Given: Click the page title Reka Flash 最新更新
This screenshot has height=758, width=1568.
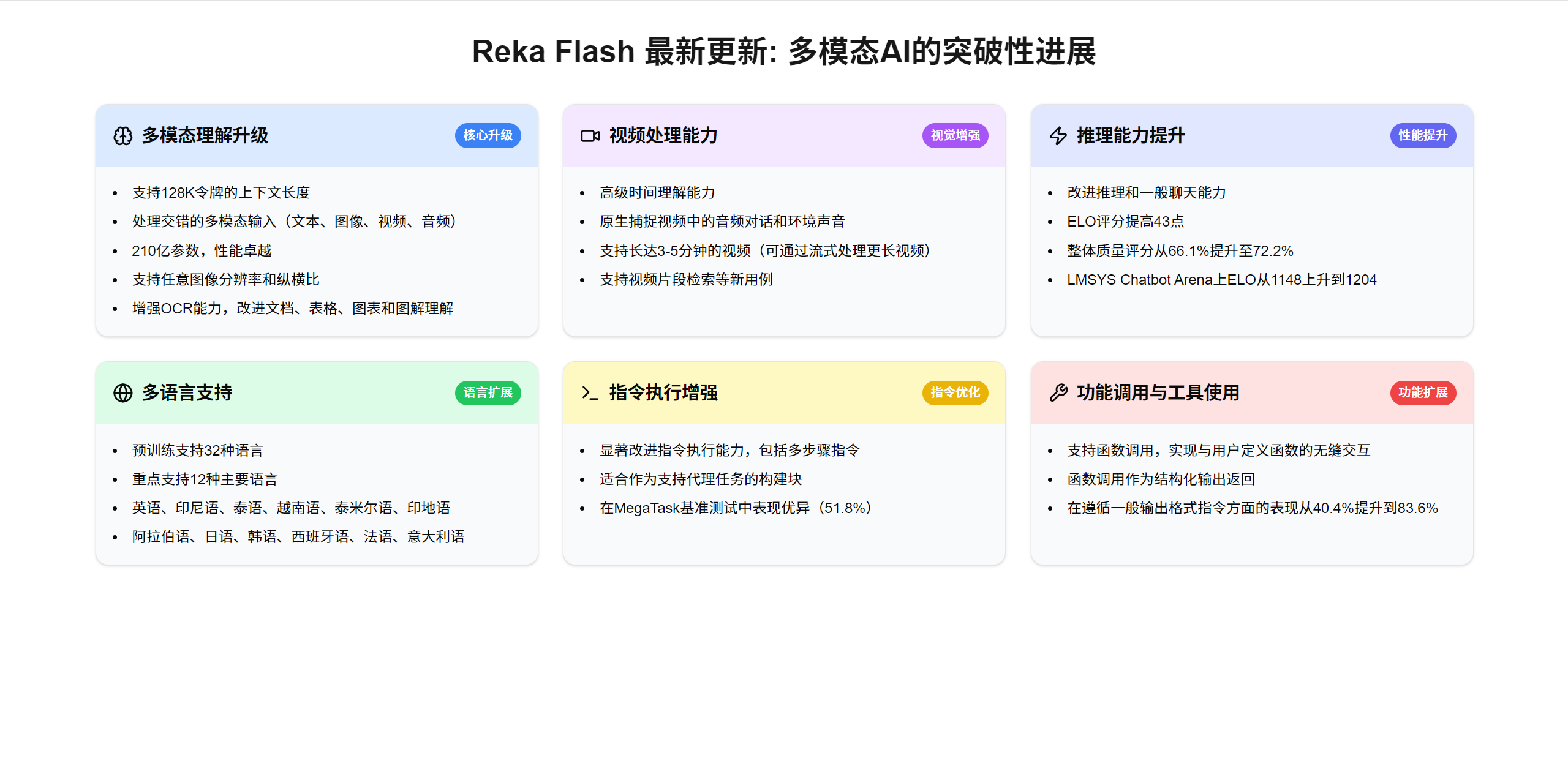Looking at the screenshot, I should tap(784, 52).
